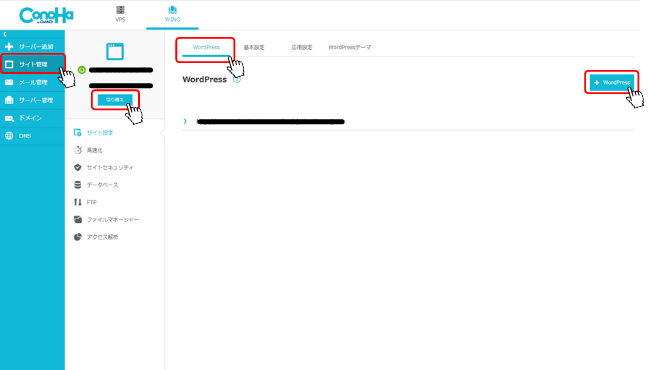The width and height of the screenshot is (660, 370).
Task: Launch ファイルマネージャー
Action: click(112, 219)
